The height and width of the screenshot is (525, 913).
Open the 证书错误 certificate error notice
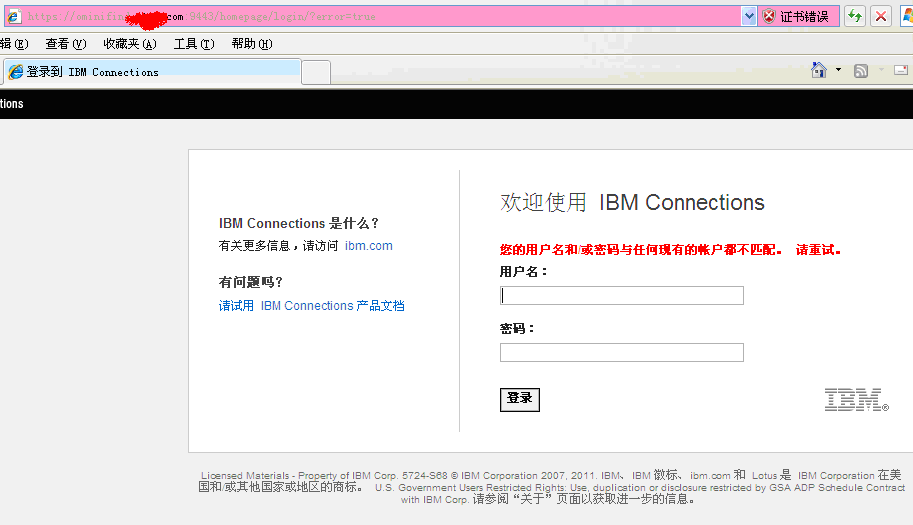tap(804, 16)
